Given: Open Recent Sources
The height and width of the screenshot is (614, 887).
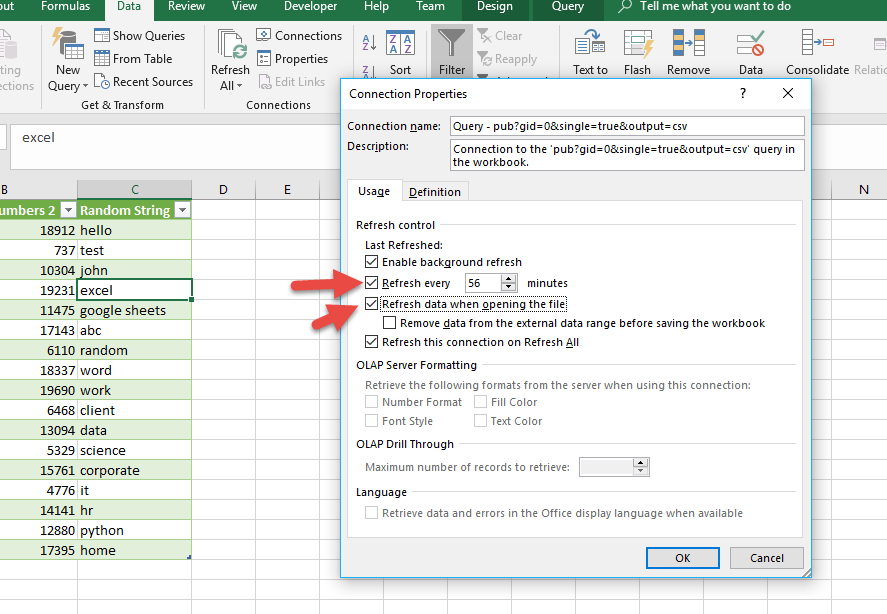Looking at the screenshot, I should pos(144,81).
